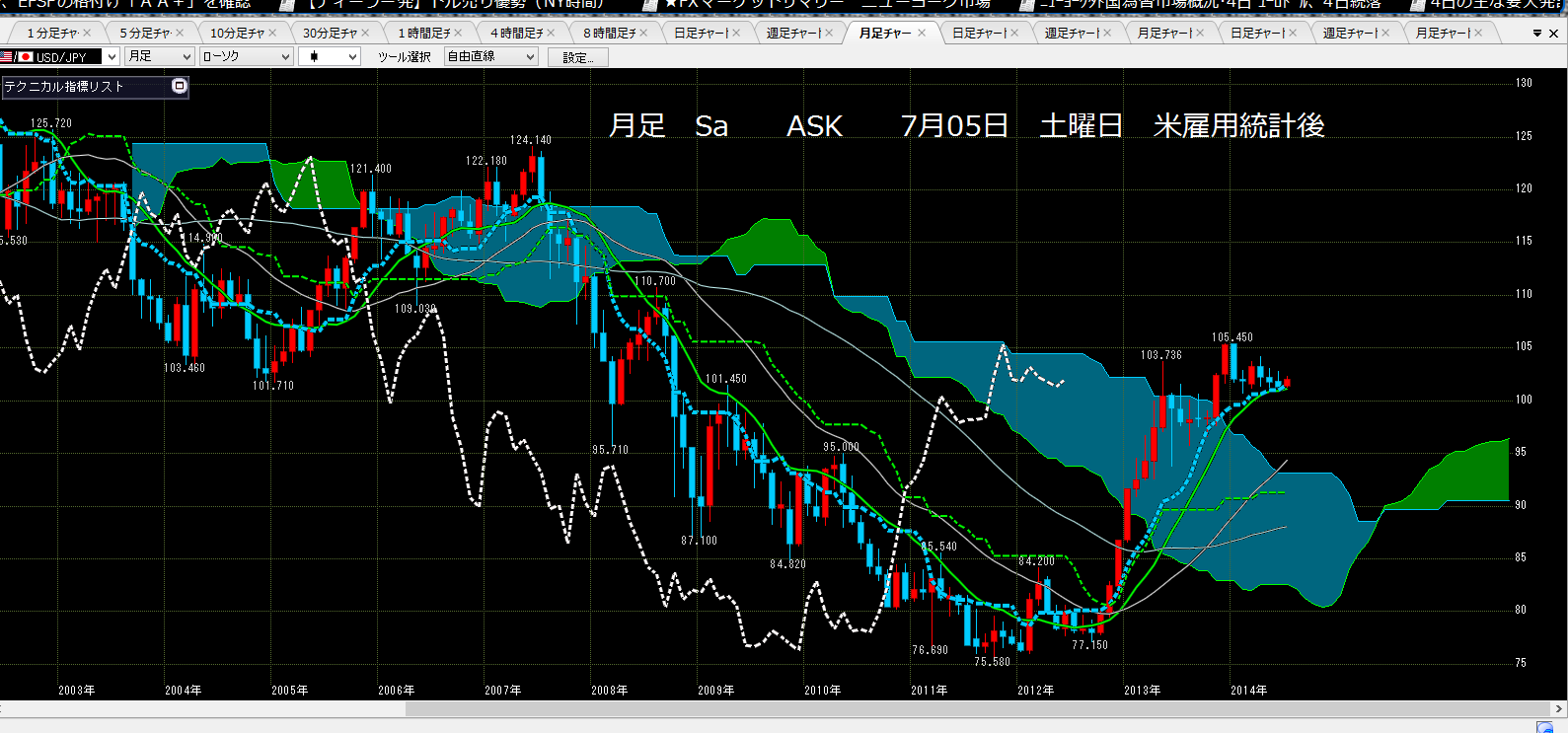Click the 125.720 high price label
This screenshot has width=1568, height=733.
click(51, 123)
